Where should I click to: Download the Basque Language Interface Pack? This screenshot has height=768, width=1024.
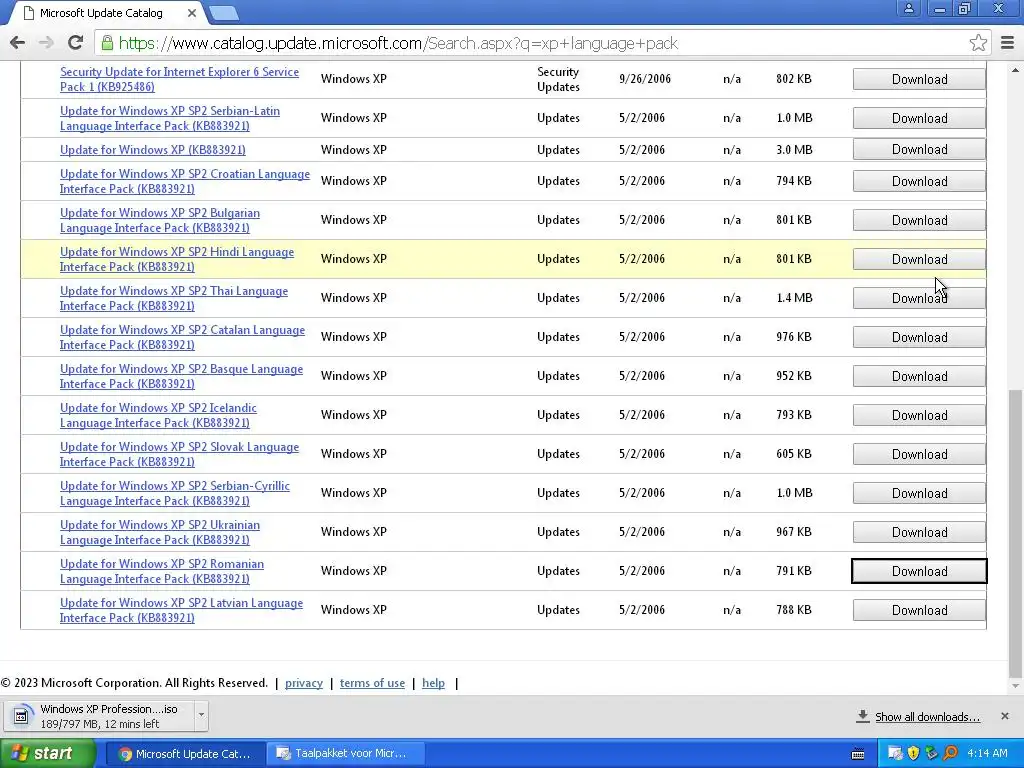pos(919,377)
